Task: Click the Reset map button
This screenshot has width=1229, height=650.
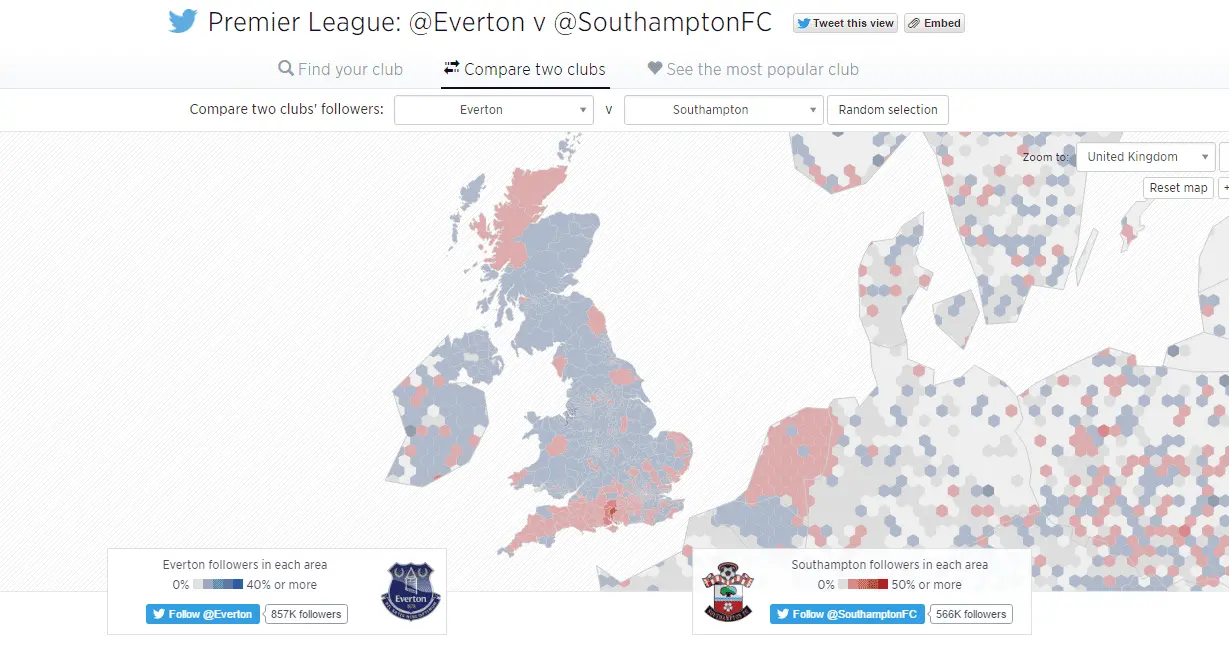Action: 1178,188
